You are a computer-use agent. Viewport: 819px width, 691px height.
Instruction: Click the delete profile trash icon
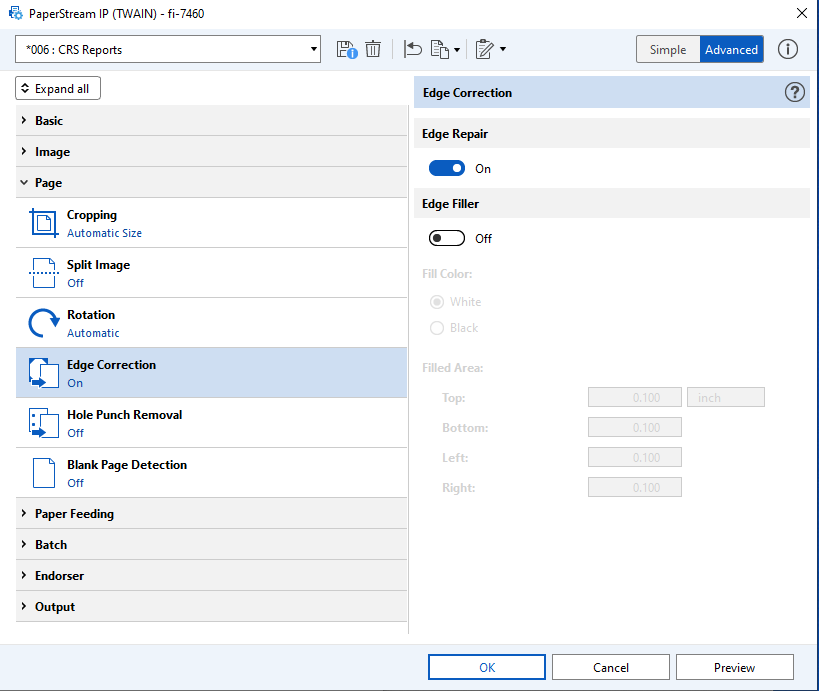click(373, 49)
